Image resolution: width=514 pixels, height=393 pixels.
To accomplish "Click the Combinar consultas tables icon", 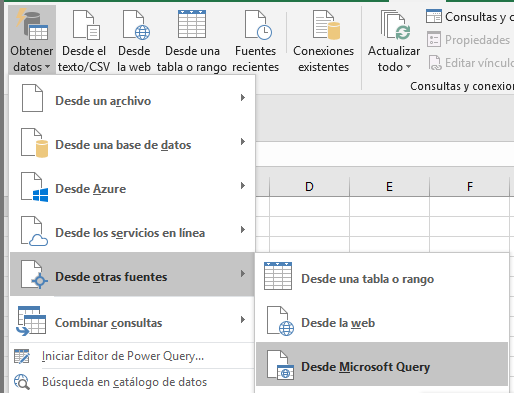I will click(x=31, y=320).
